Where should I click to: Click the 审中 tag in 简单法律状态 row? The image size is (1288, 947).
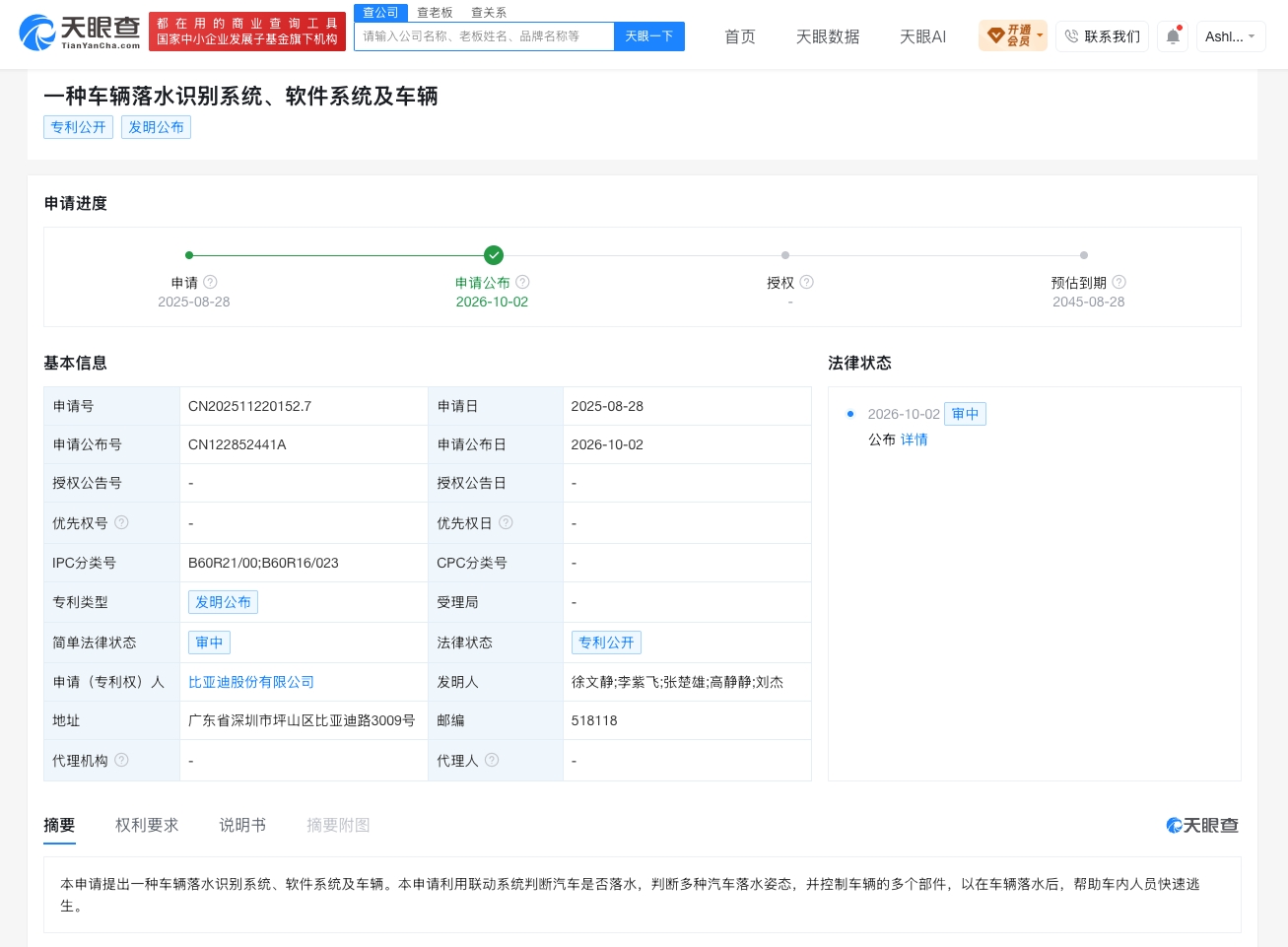tap(209, 643)
